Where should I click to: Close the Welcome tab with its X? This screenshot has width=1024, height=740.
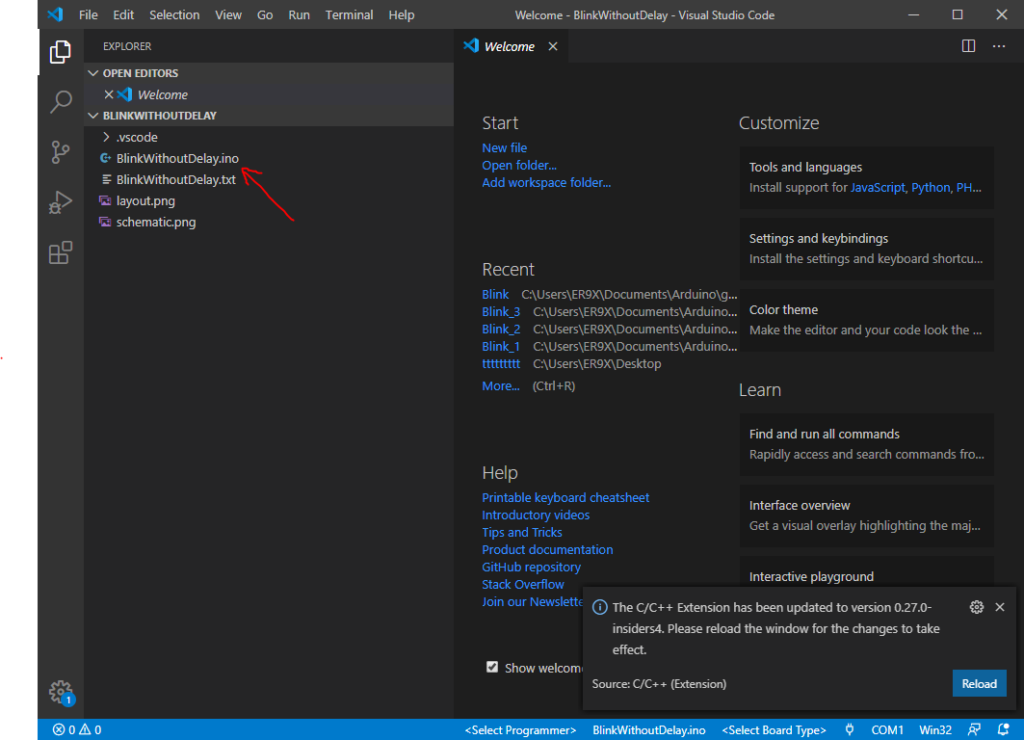pyautogui.click(x=553, y=46)
